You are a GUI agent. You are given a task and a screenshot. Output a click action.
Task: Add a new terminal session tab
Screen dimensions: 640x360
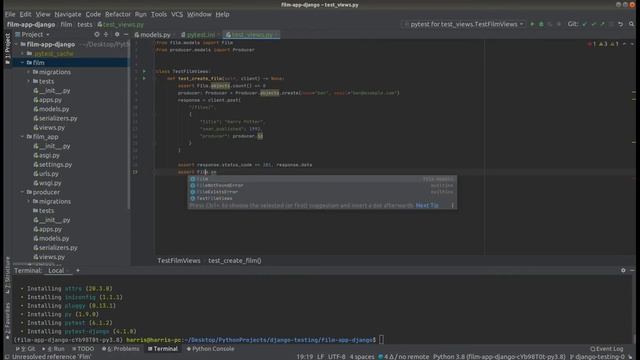78,270
